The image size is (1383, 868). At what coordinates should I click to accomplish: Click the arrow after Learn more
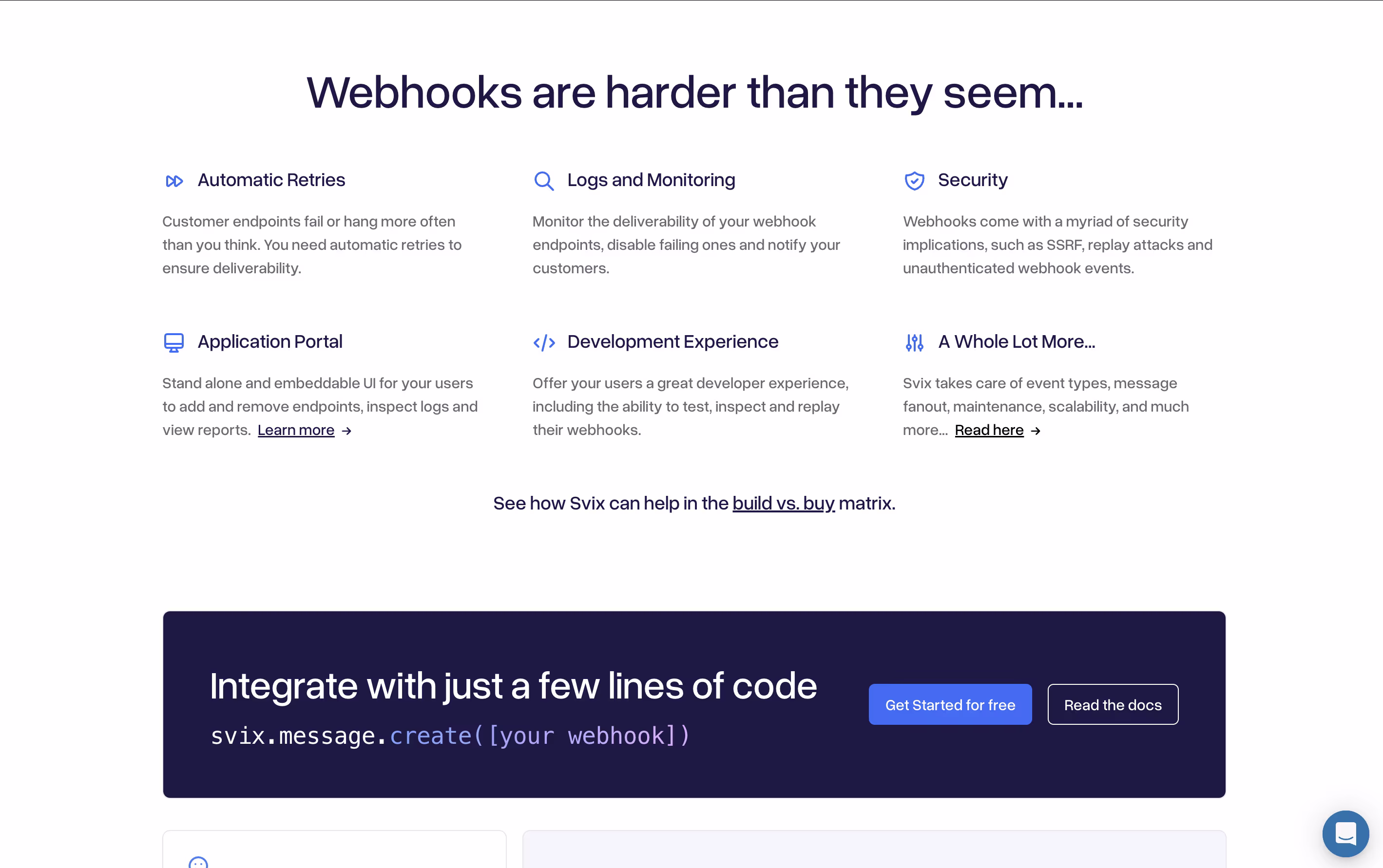[346, 431]
